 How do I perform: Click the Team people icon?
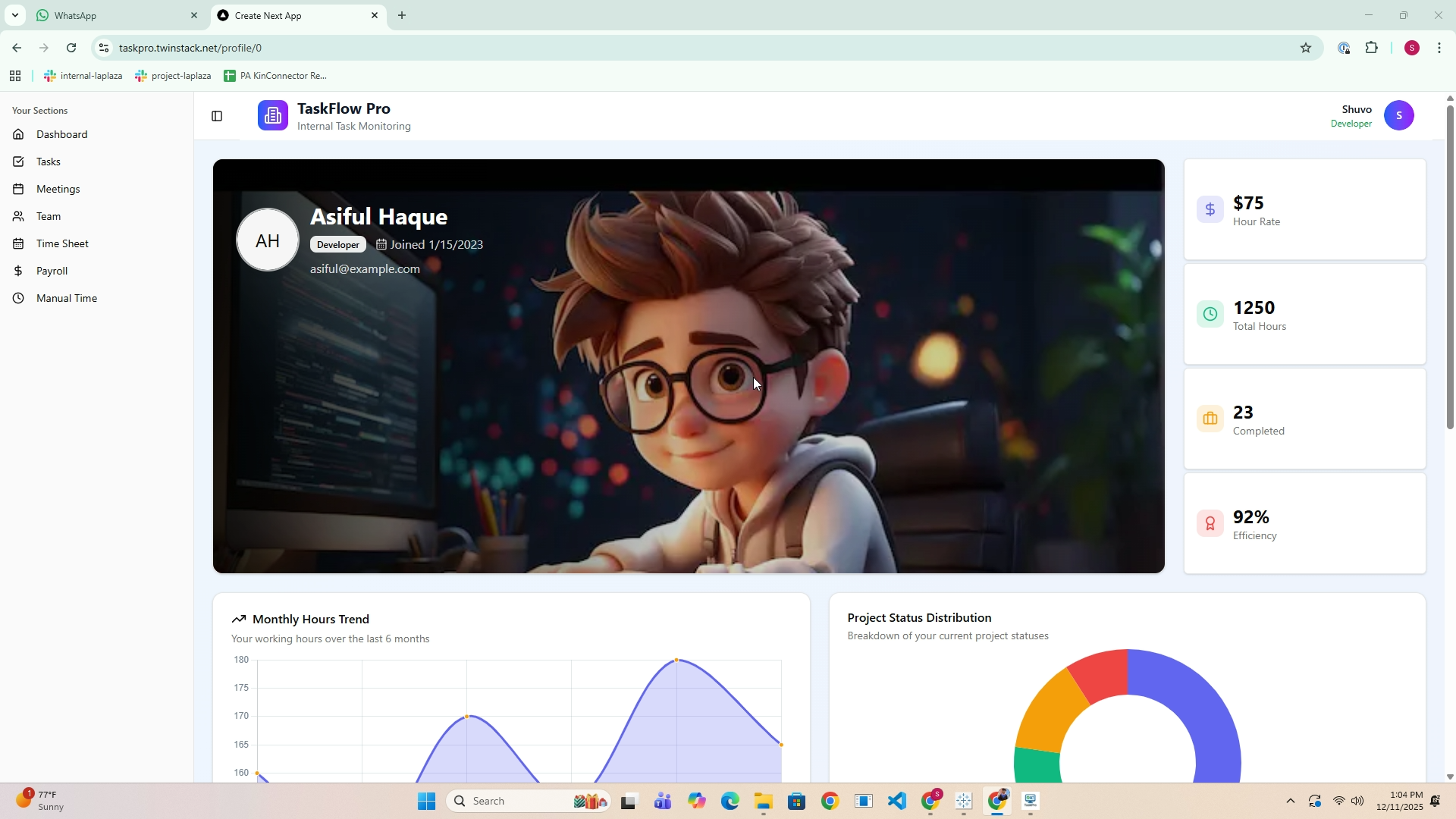pyautogui.click(x=19, y=216)
